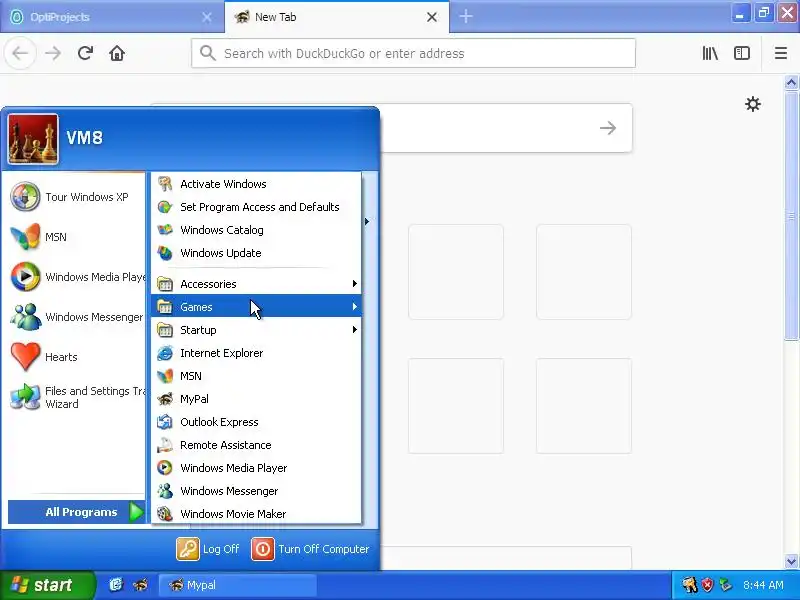Click the network connection tray icon
This screenshot has height=600, width=800.
(725, 585)
